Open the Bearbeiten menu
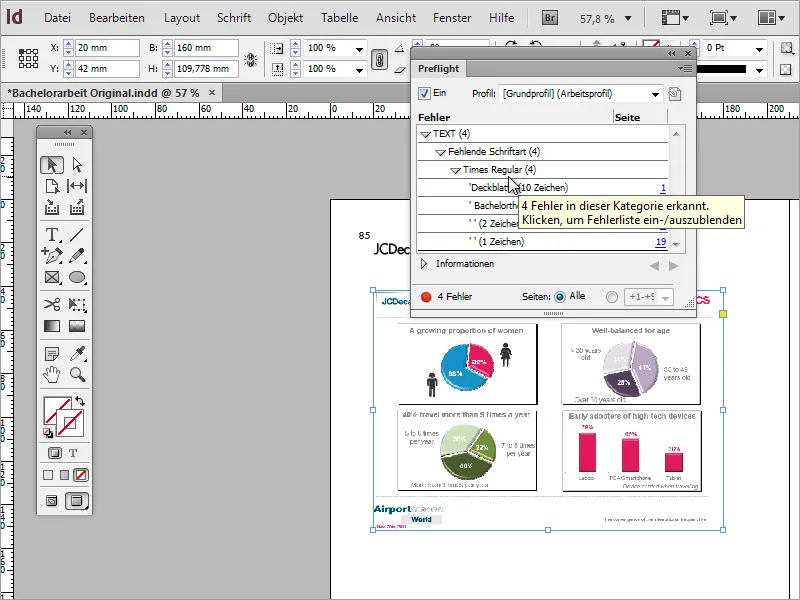The width and height of the screenshot is (800, 600). (116, 18)
